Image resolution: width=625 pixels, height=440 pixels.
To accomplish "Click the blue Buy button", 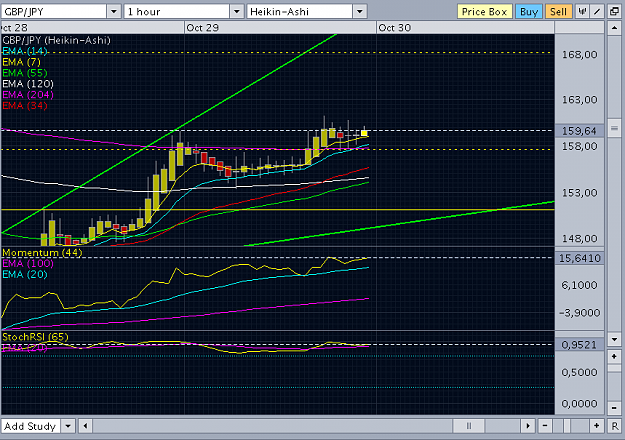I will [x=529, y=12].
